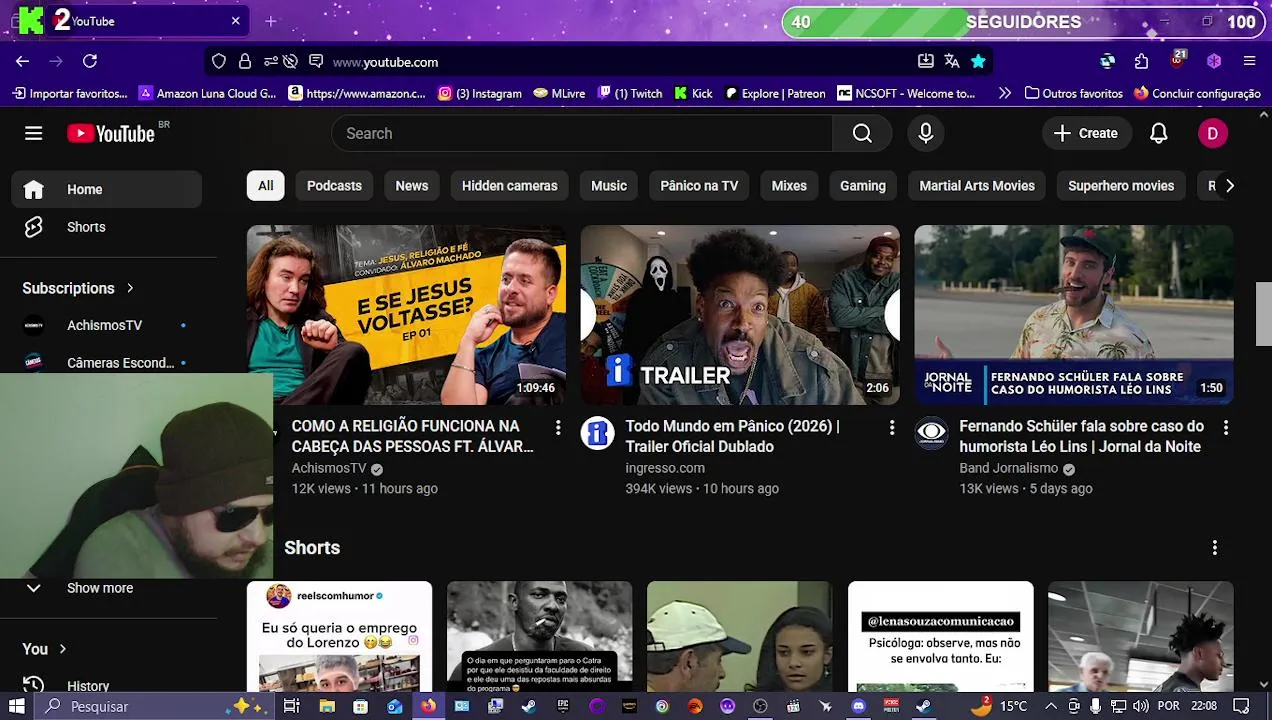Select the Superhero movies filter chip

point(1120,185)
